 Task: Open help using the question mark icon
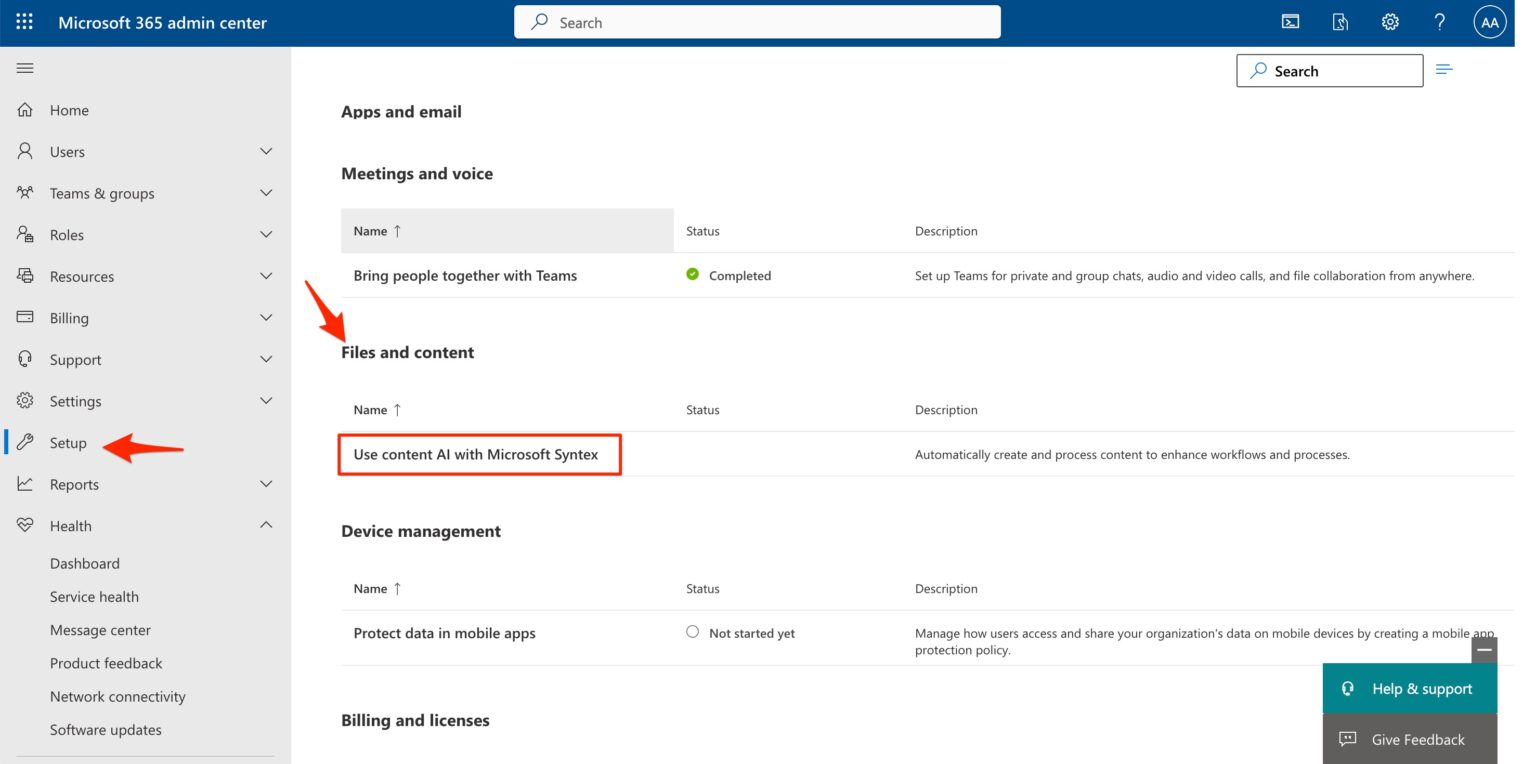pos(1439,21)
